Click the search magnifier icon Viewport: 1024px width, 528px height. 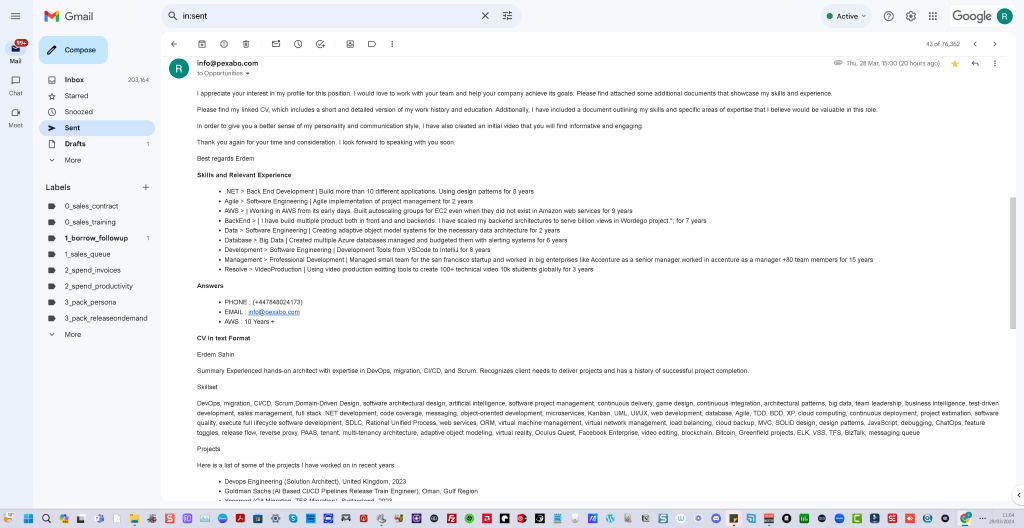(x=172, y=16)
